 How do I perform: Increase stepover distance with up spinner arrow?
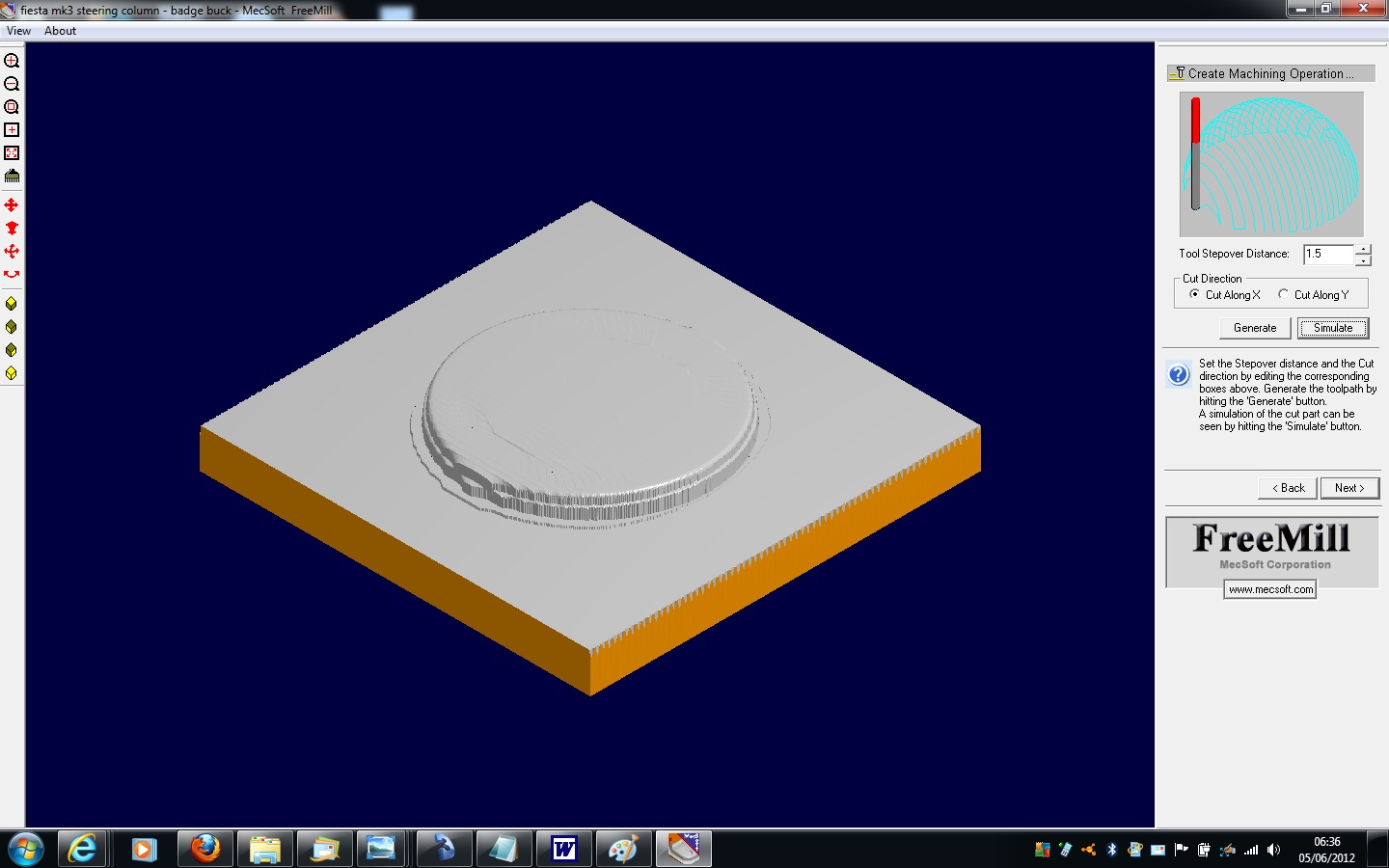(1363, 249)
